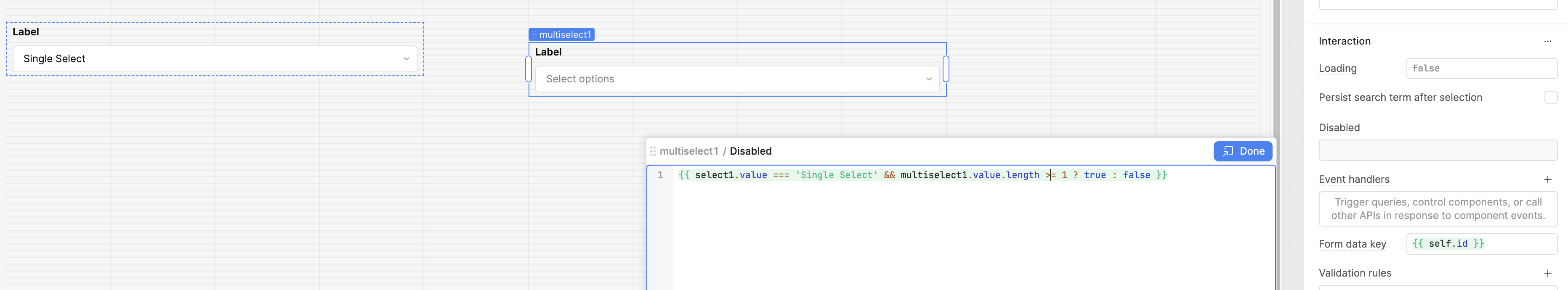Click the Event handlers empty state box
The image size is (1568, 290).
click(1437, 208)
